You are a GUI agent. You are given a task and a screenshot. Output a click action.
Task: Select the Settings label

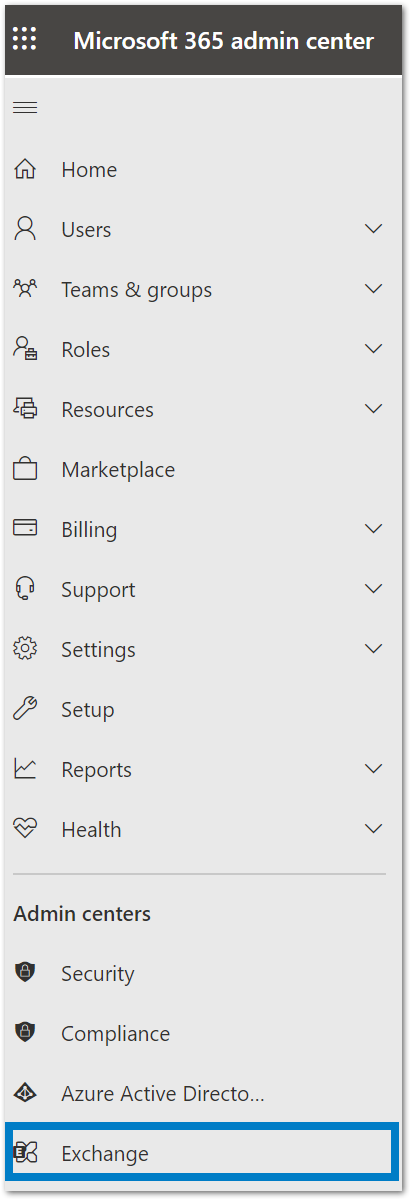pos(98,650)
